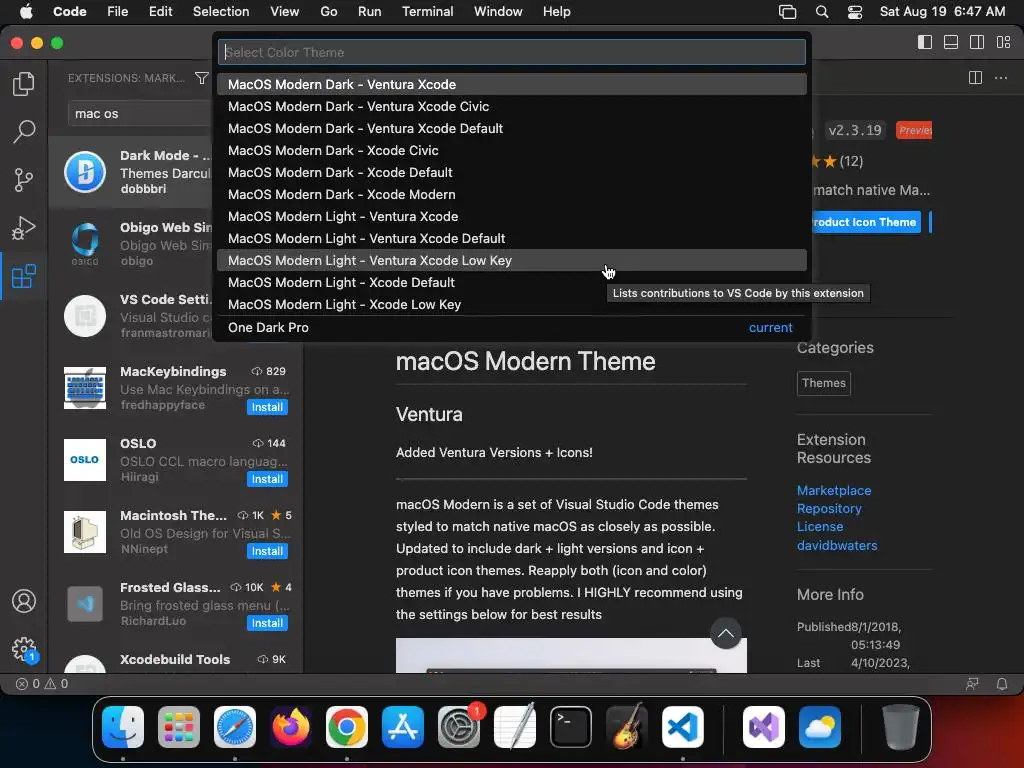
Task: Open the Selection menu
Action: [221, 12]
